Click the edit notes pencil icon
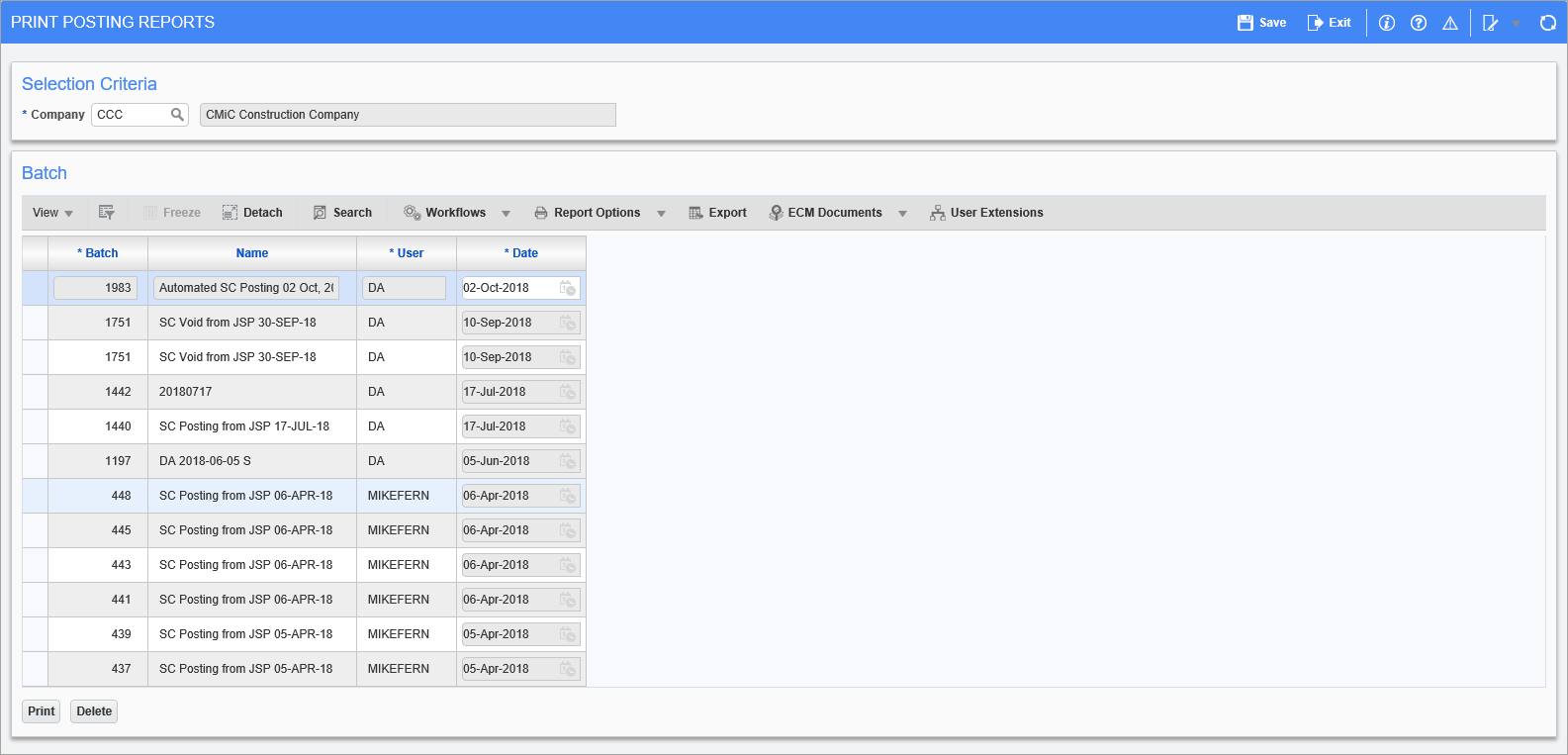This screenshot has width=1568, height=755. coord(1491,23)
